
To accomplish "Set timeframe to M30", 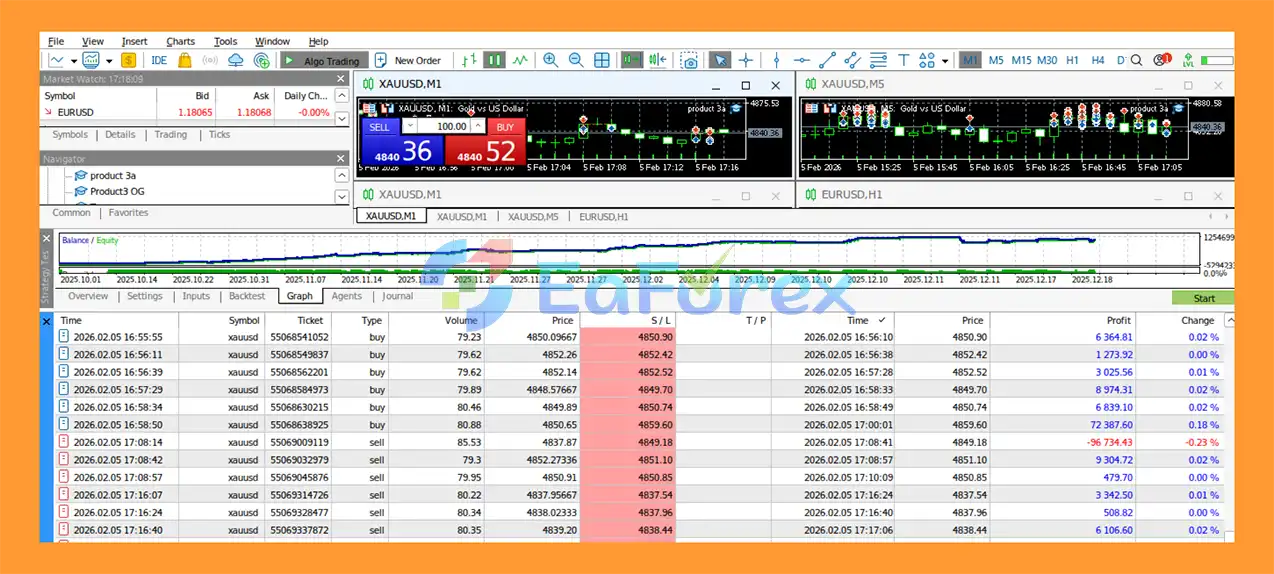I will pos(1047,60).
